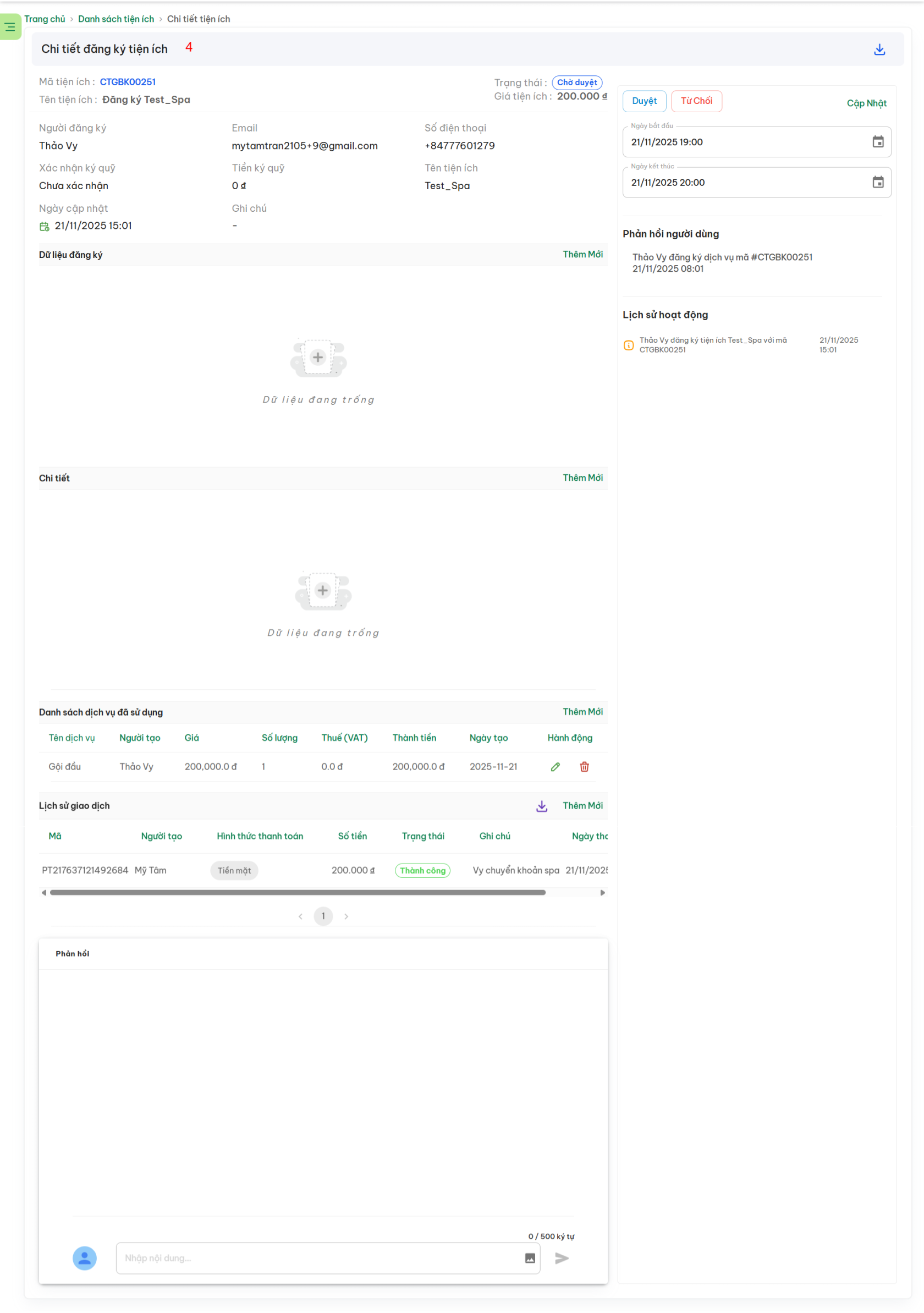This screenshot has height=1313, width=924.
Task: Edit the Gội đầu service row
Action: click(x=554, y=766)
